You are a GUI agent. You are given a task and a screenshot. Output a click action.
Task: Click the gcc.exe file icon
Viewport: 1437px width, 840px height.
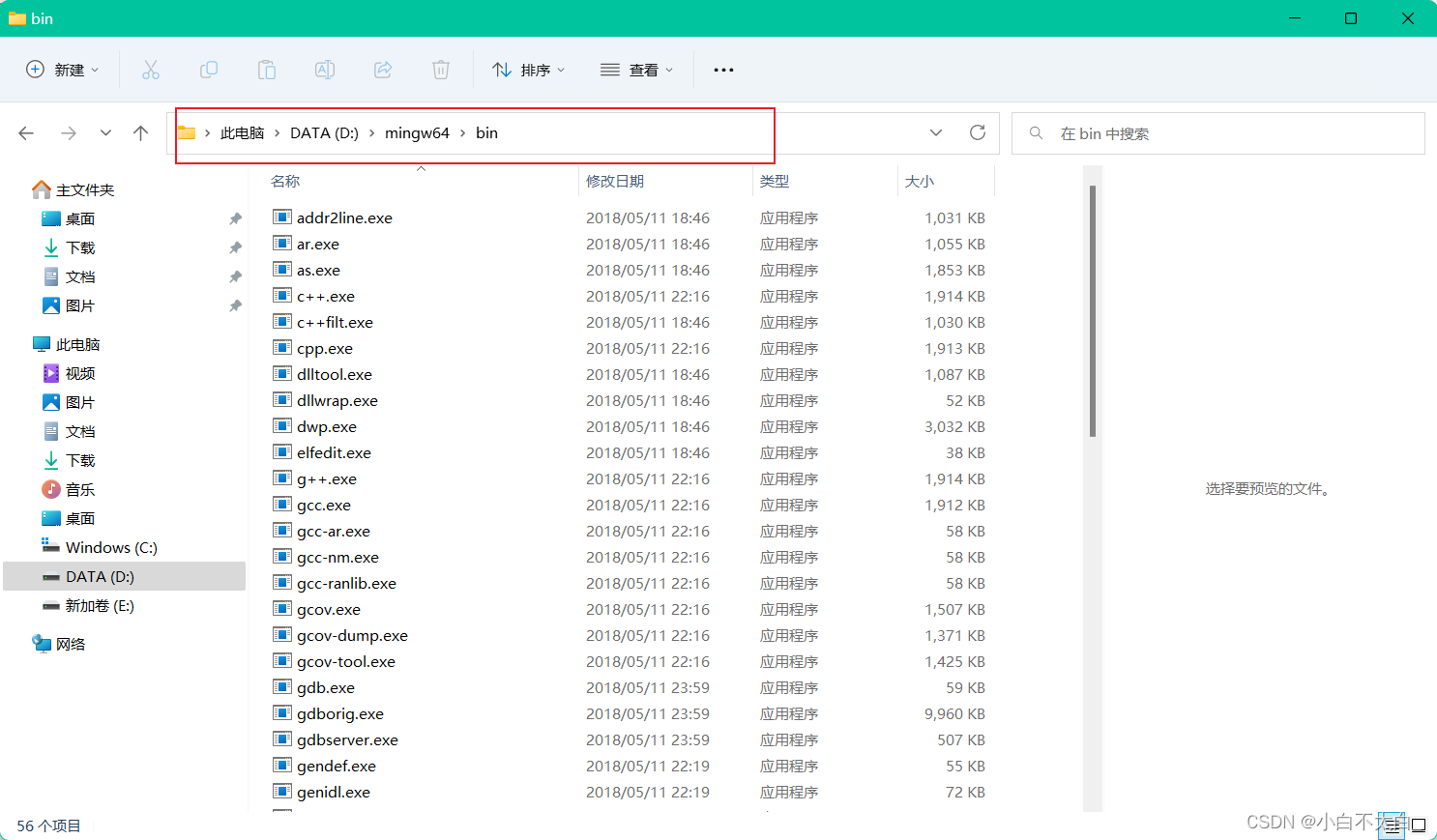(282, 505)
